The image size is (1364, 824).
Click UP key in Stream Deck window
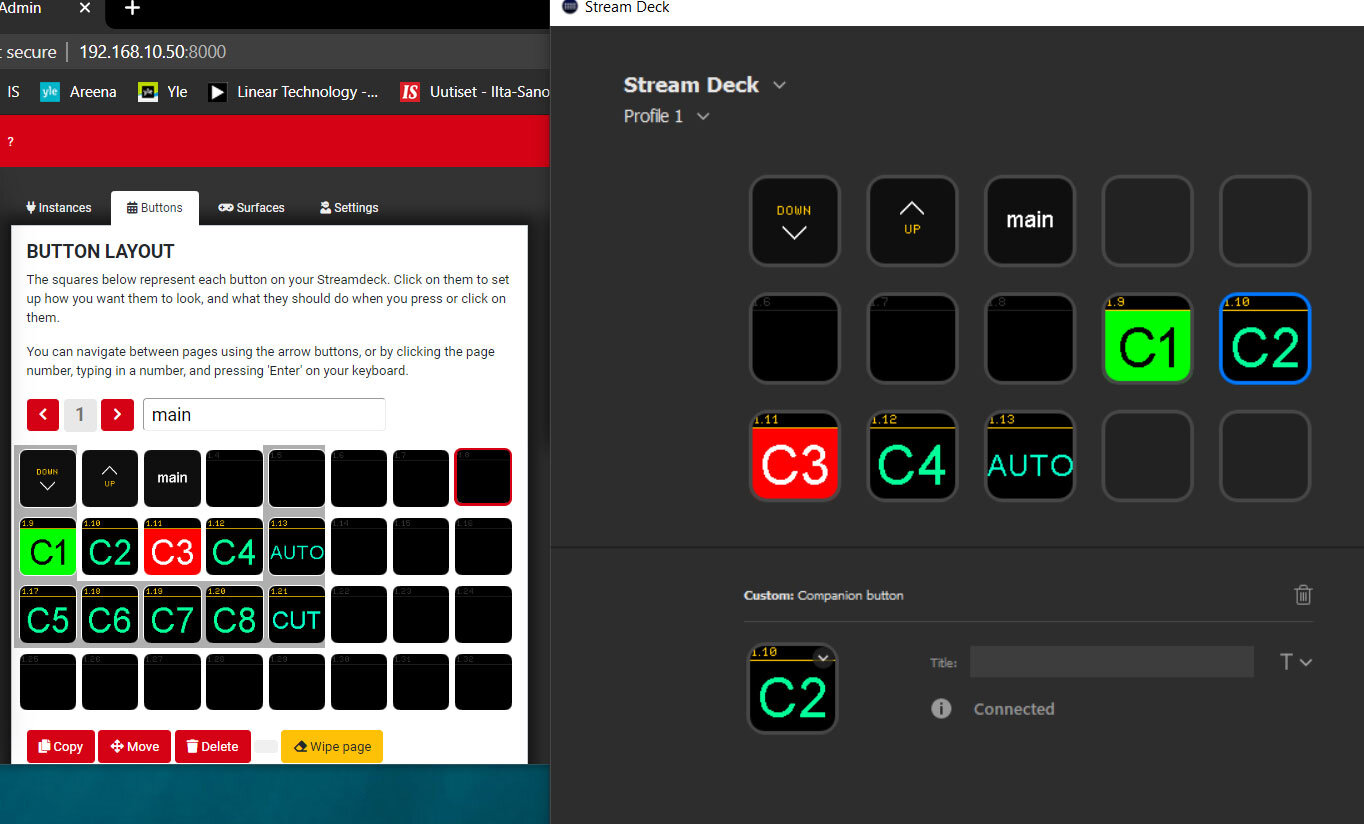(x=912, y=221)
